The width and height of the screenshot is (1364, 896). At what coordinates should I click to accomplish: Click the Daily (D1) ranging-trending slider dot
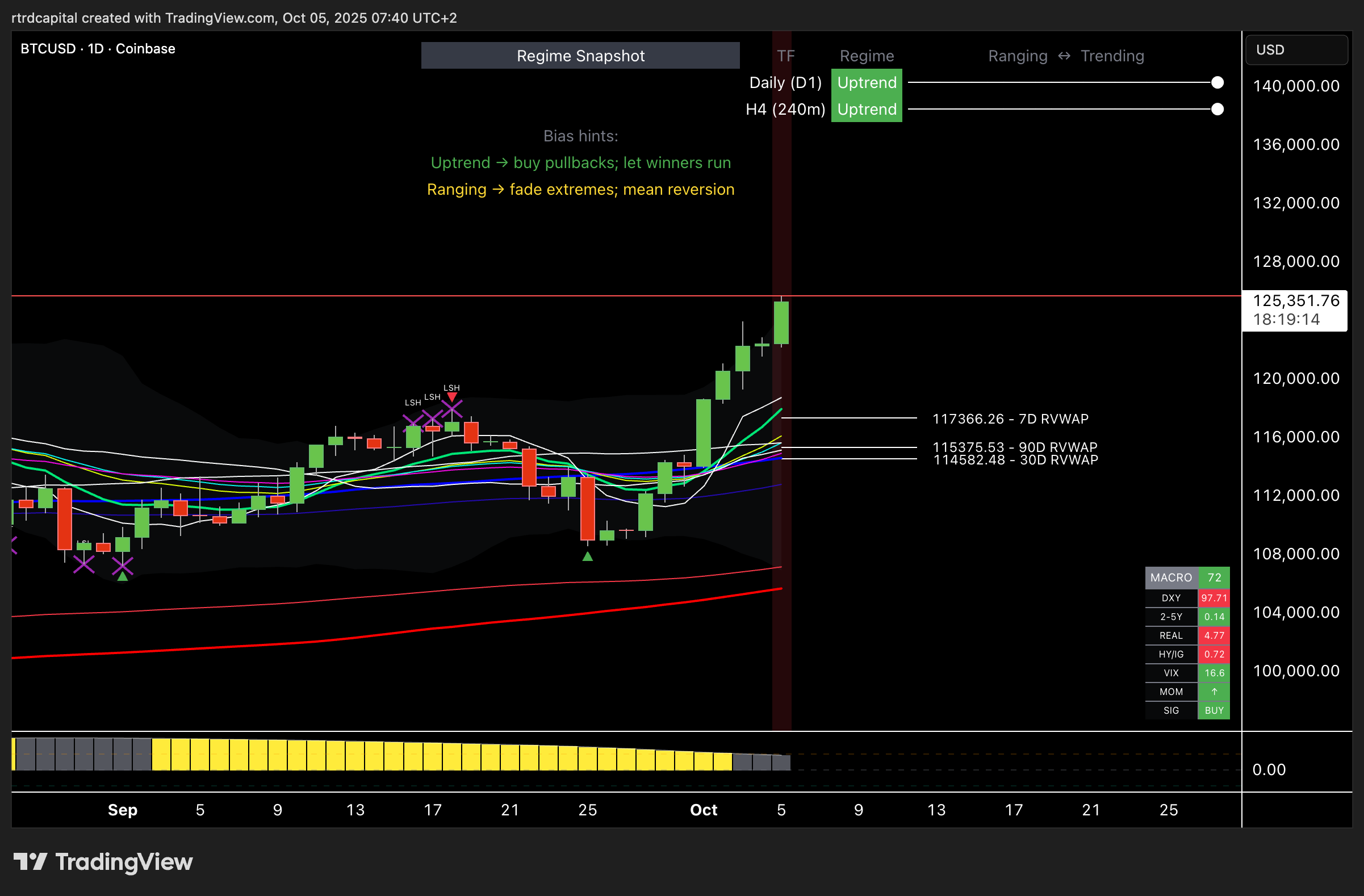(1217, 82)
